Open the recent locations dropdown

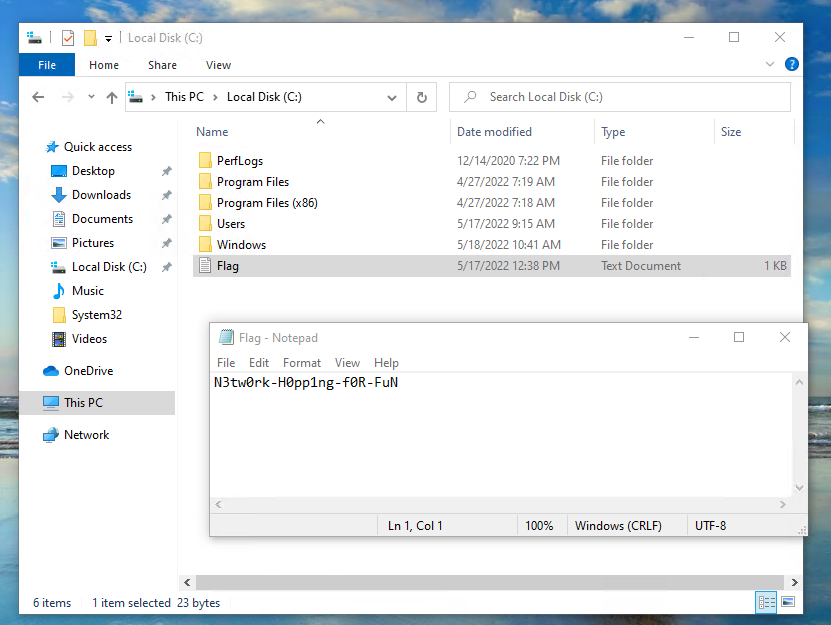[91, 97]
